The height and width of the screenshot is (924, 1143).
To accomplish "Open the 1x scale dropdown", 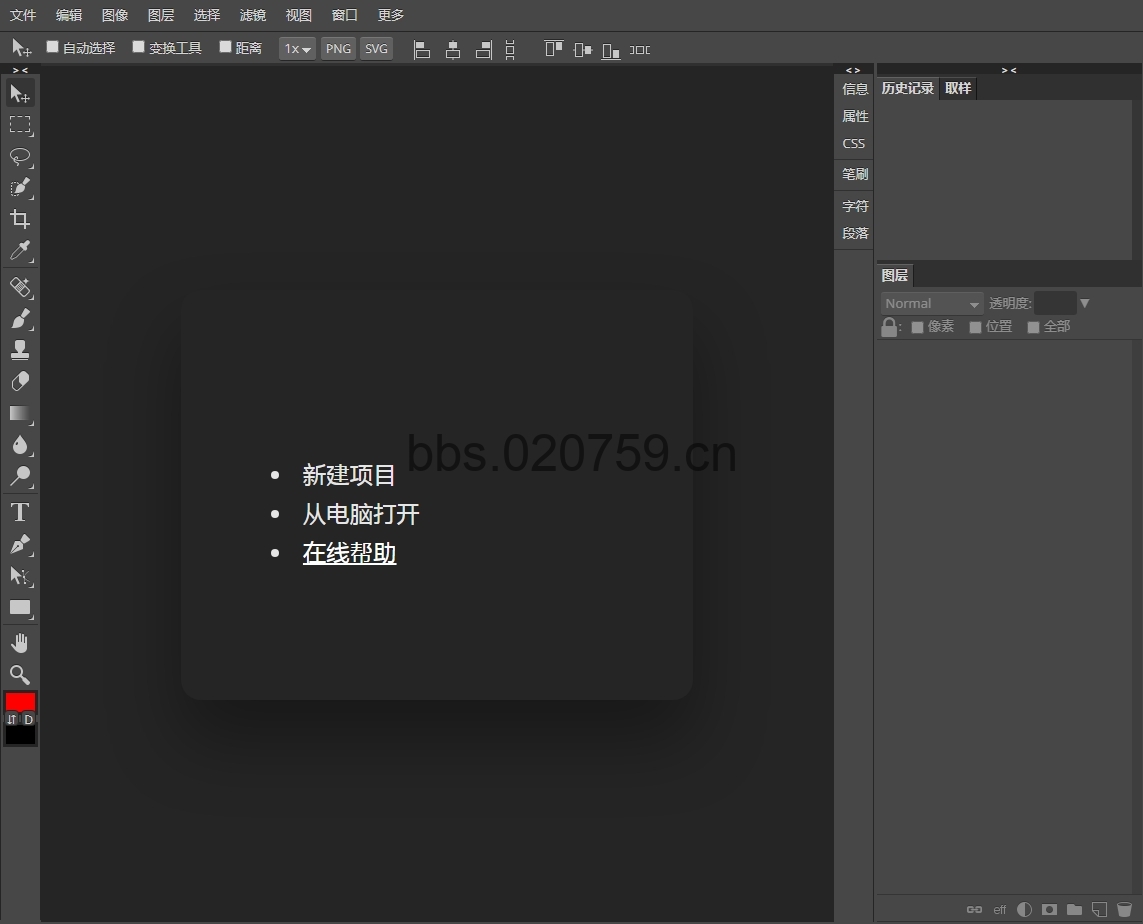I will (297, 49).
